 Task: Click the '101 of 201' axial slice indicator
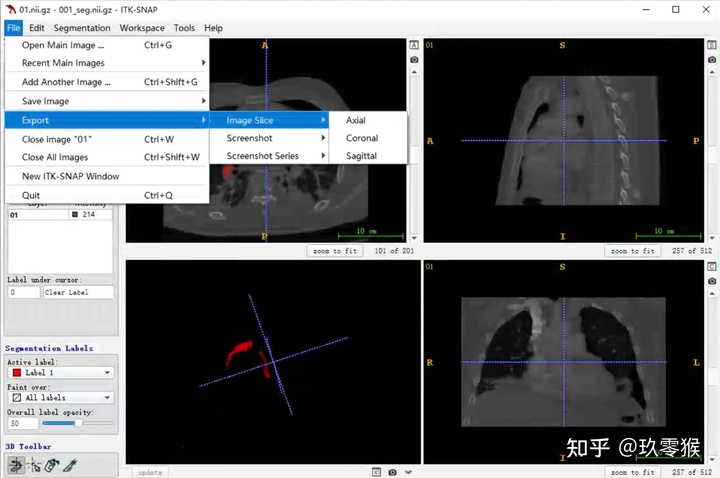point(394,251)
